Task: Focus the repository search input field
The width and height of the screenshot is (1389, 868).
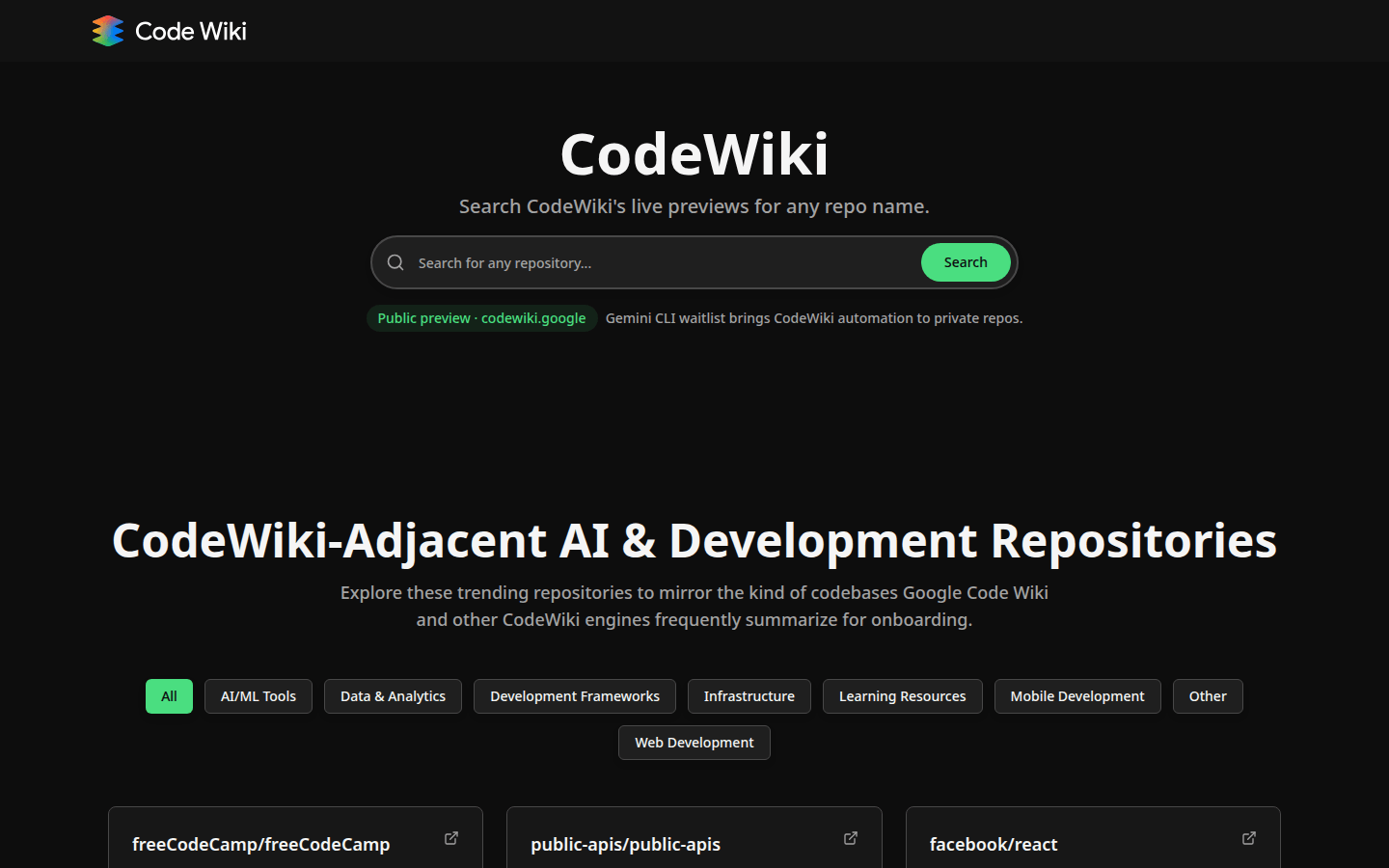Action: coord(664,262)
